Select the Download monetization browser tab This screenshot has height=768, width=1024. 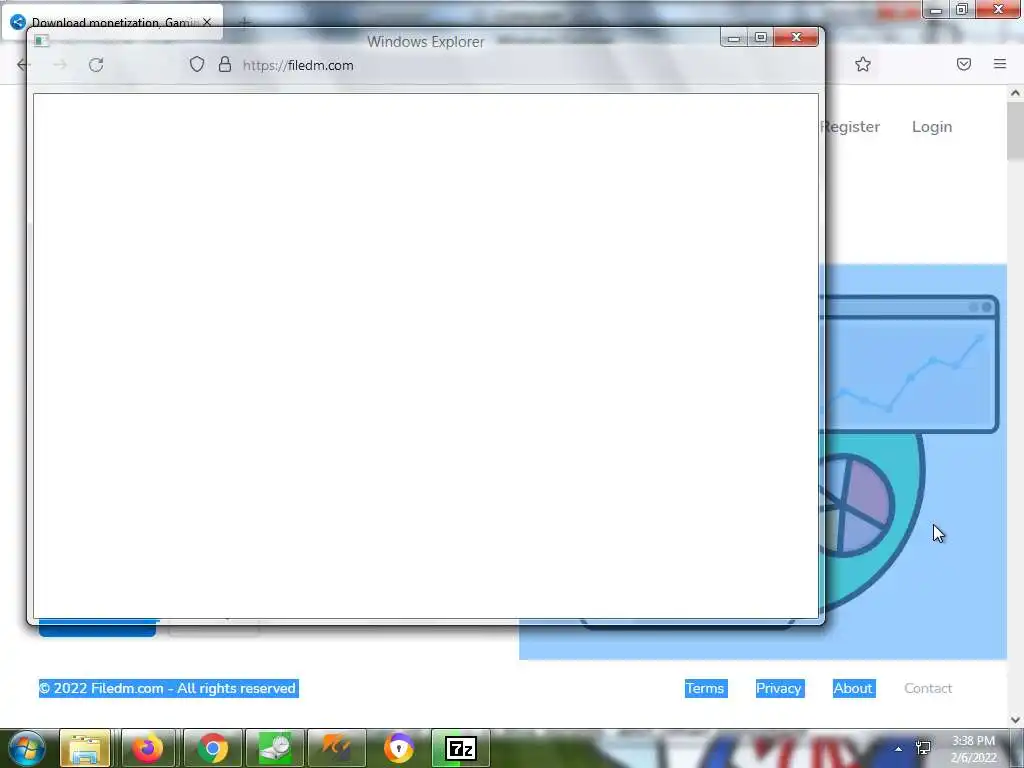pos(112,22)
